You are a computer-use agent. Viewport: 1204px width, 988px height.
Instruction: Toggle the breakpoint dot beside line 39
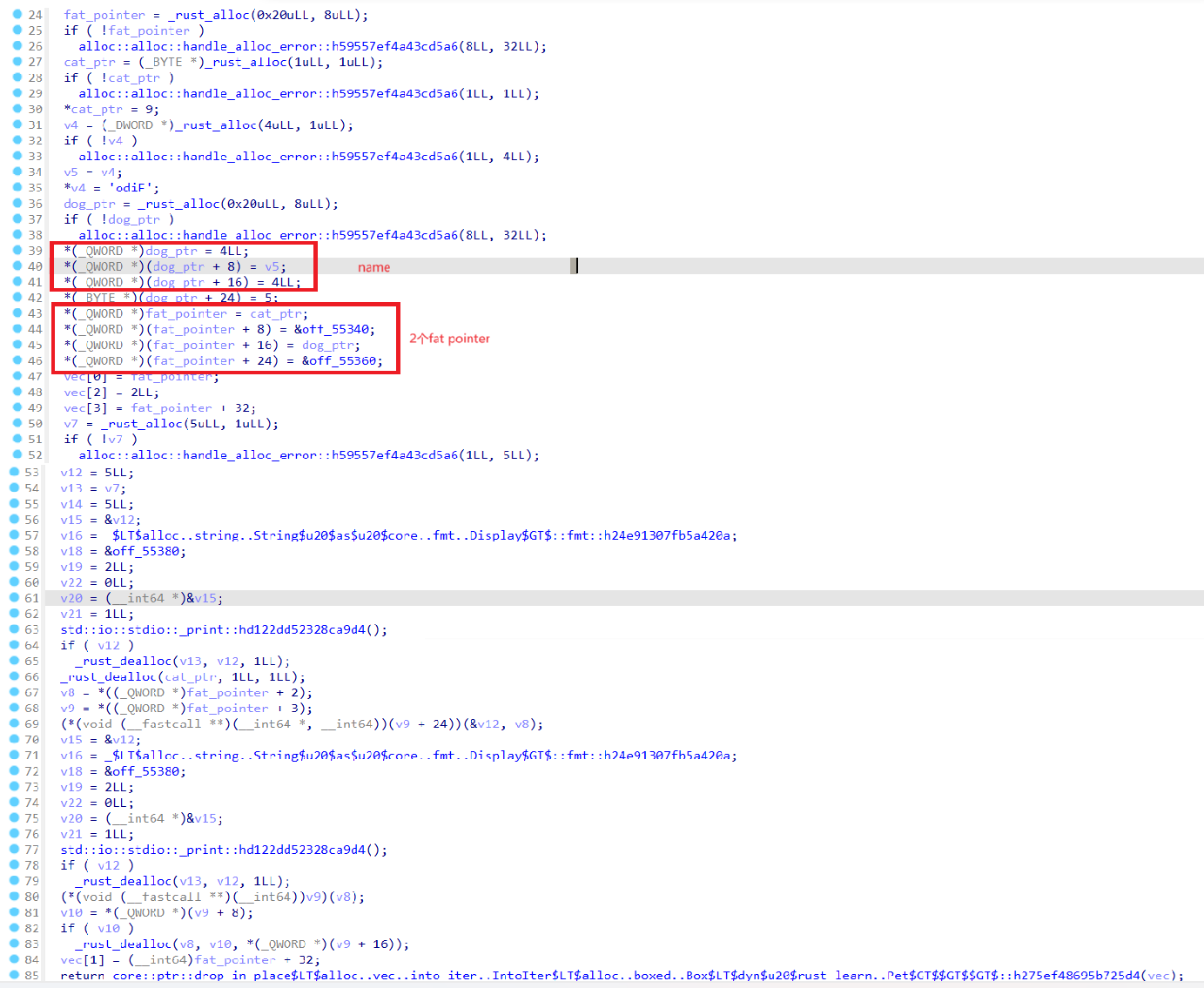coord(17,251)
